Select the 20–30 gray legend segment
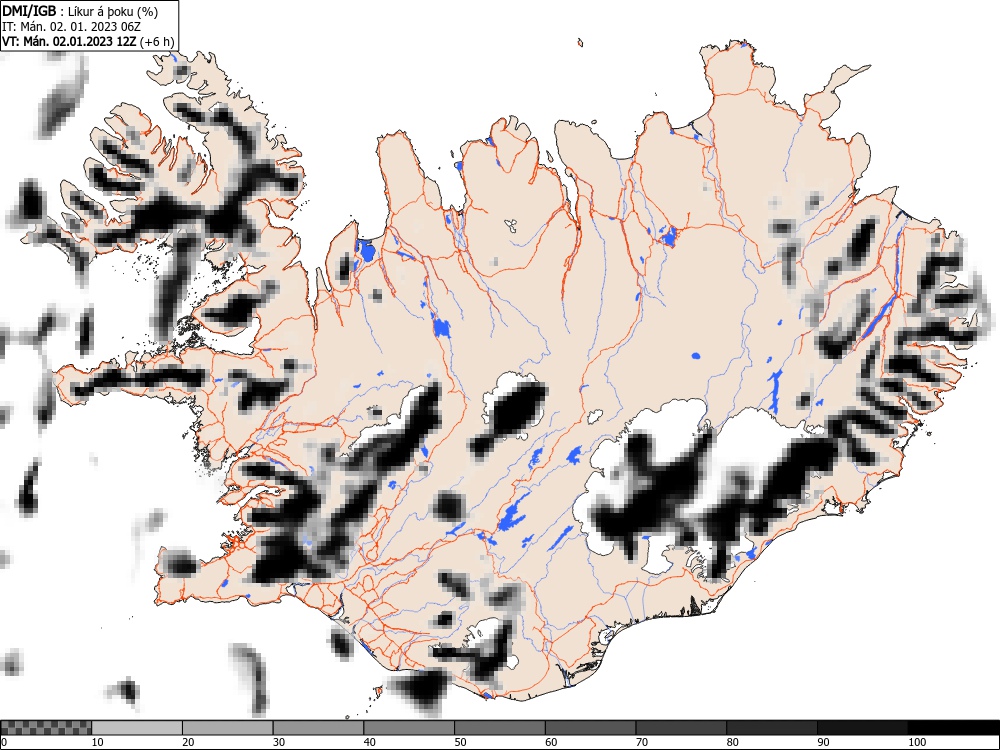 (x=228, y=728)
